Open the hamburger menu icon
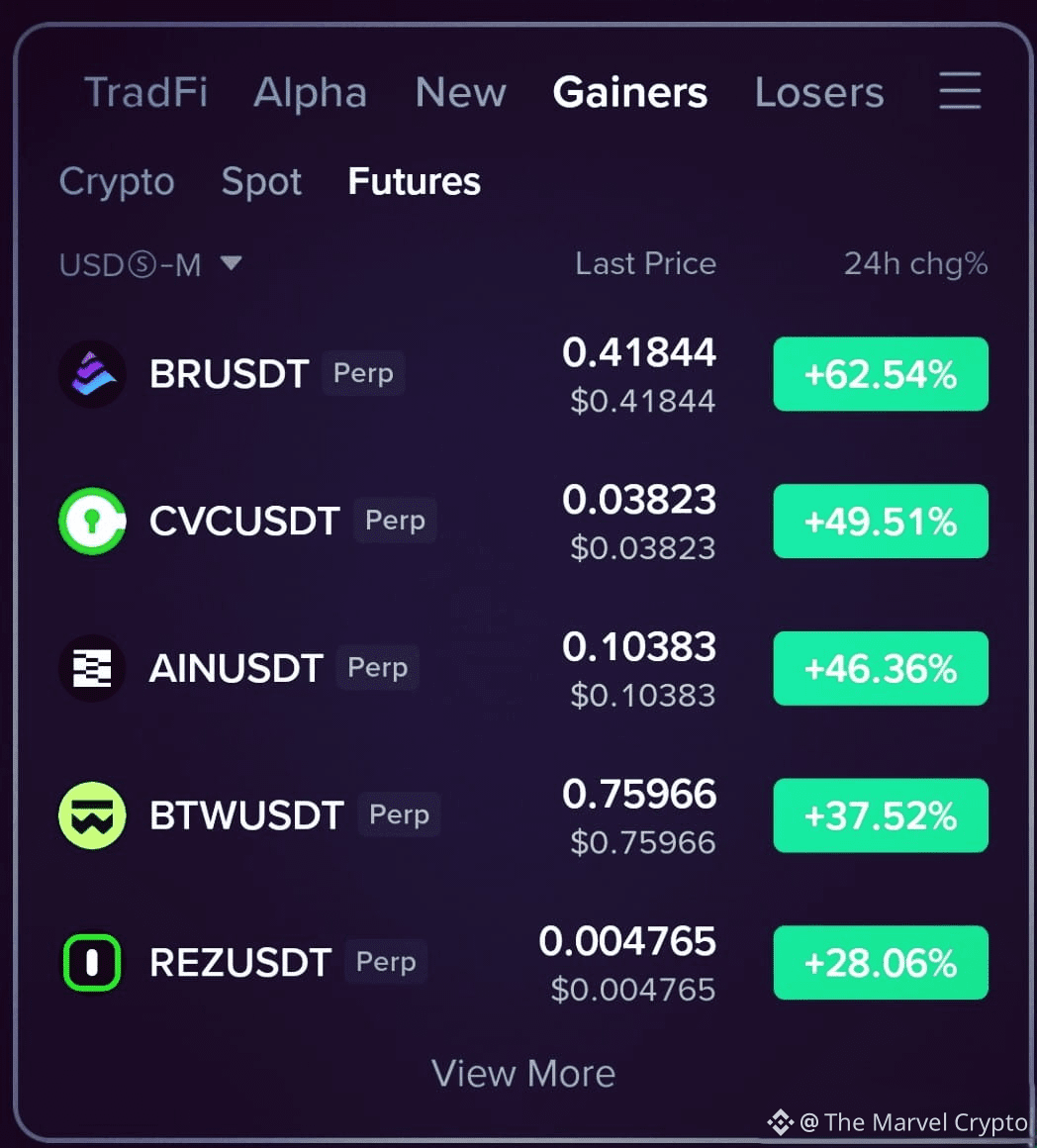1037x1148 pixels. [x=960, y=91]
